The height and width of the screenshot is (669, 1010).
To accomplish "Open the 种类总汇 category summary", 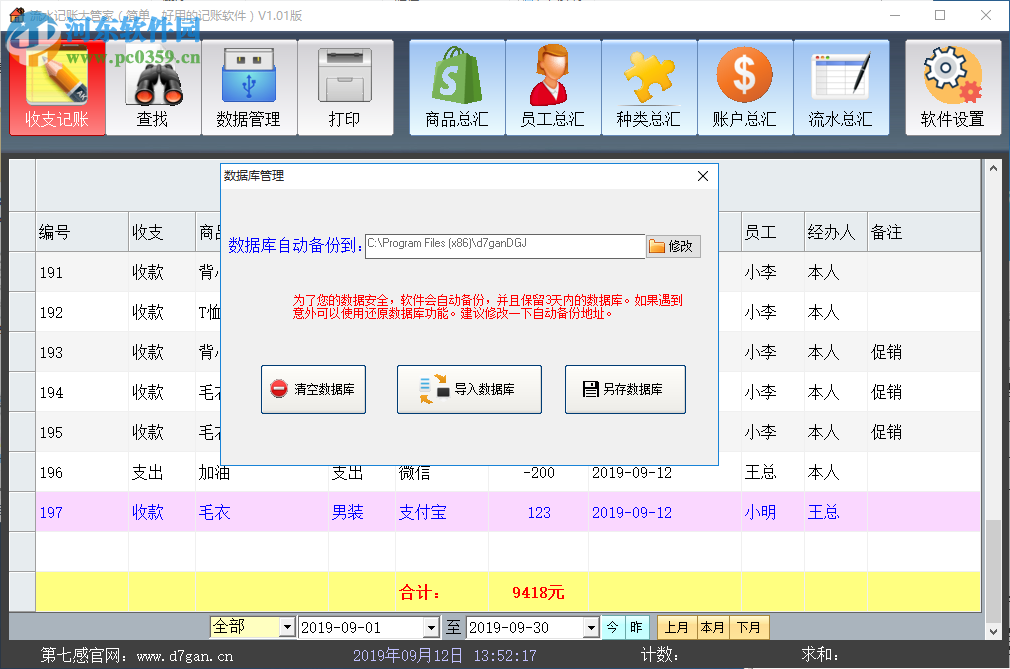I will (648, 87).
